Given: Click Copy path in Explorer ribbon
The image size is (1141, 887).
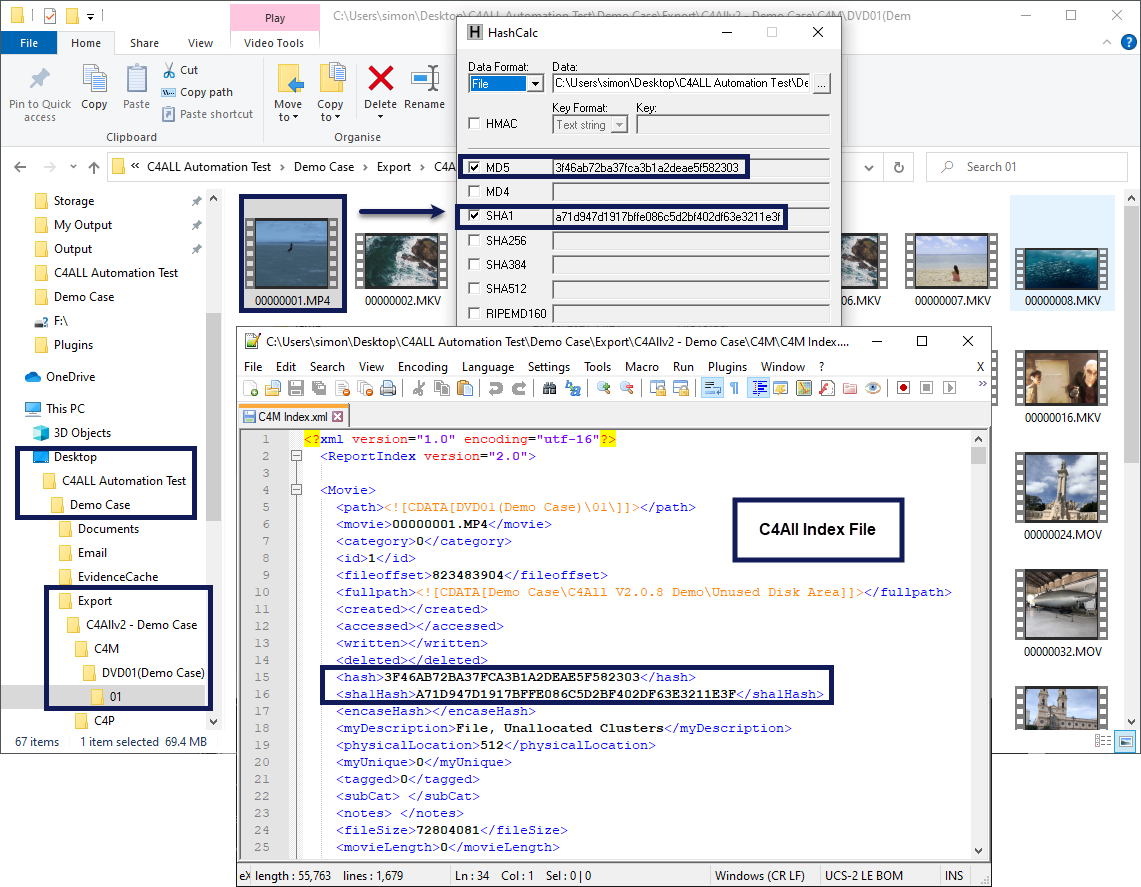Looking at the screenshot, I should click(197, 92).
